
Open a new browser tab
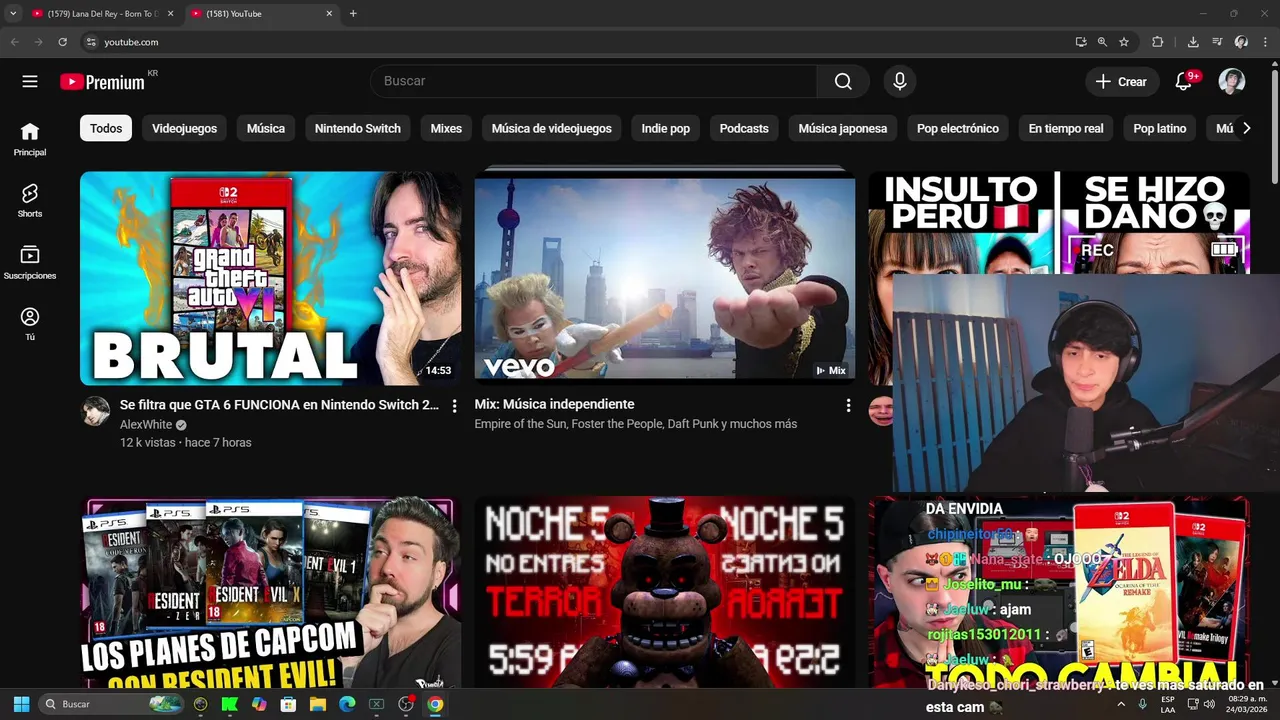[353, 14]
